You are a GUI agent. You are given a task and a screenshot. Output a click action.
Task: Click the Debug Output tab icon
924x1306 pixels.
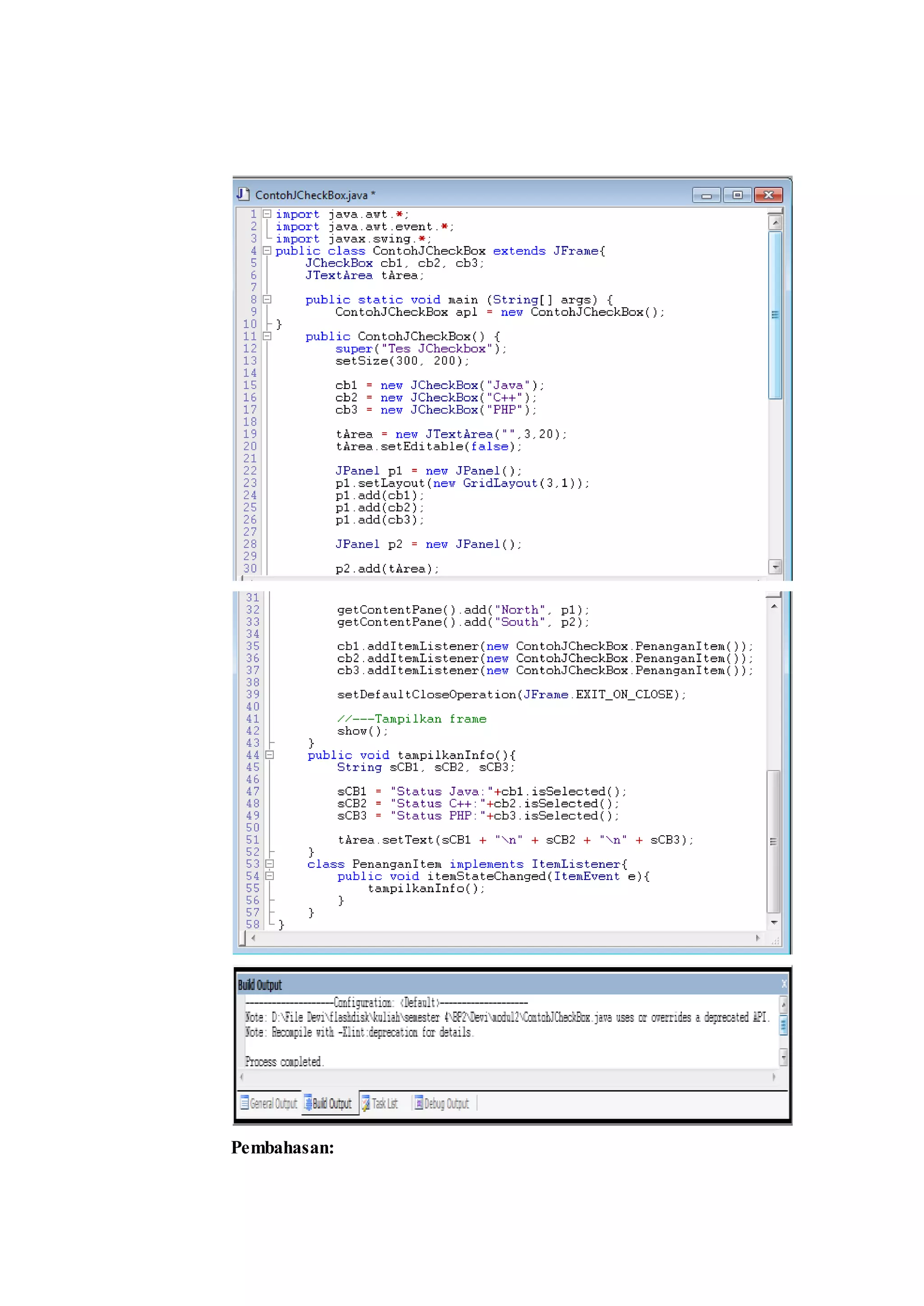point(419,1103)
